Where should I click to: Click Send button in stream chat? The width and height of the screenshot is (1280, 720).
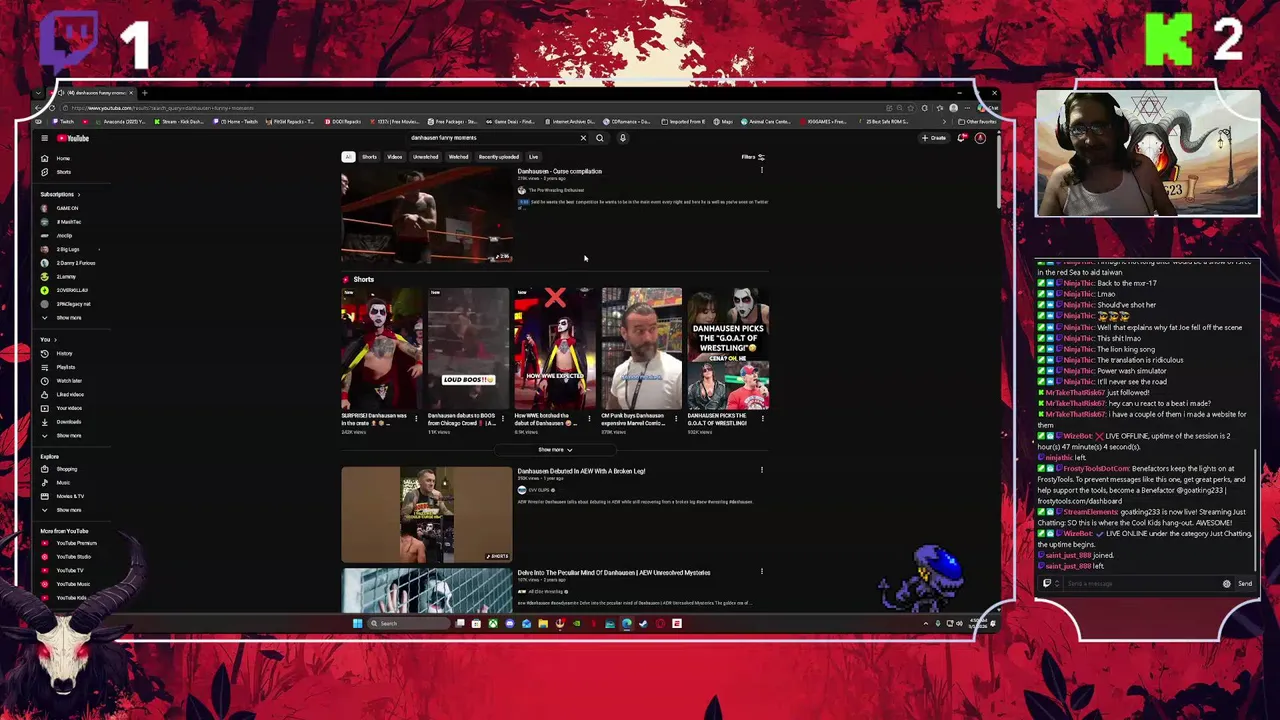[1245, 583]
